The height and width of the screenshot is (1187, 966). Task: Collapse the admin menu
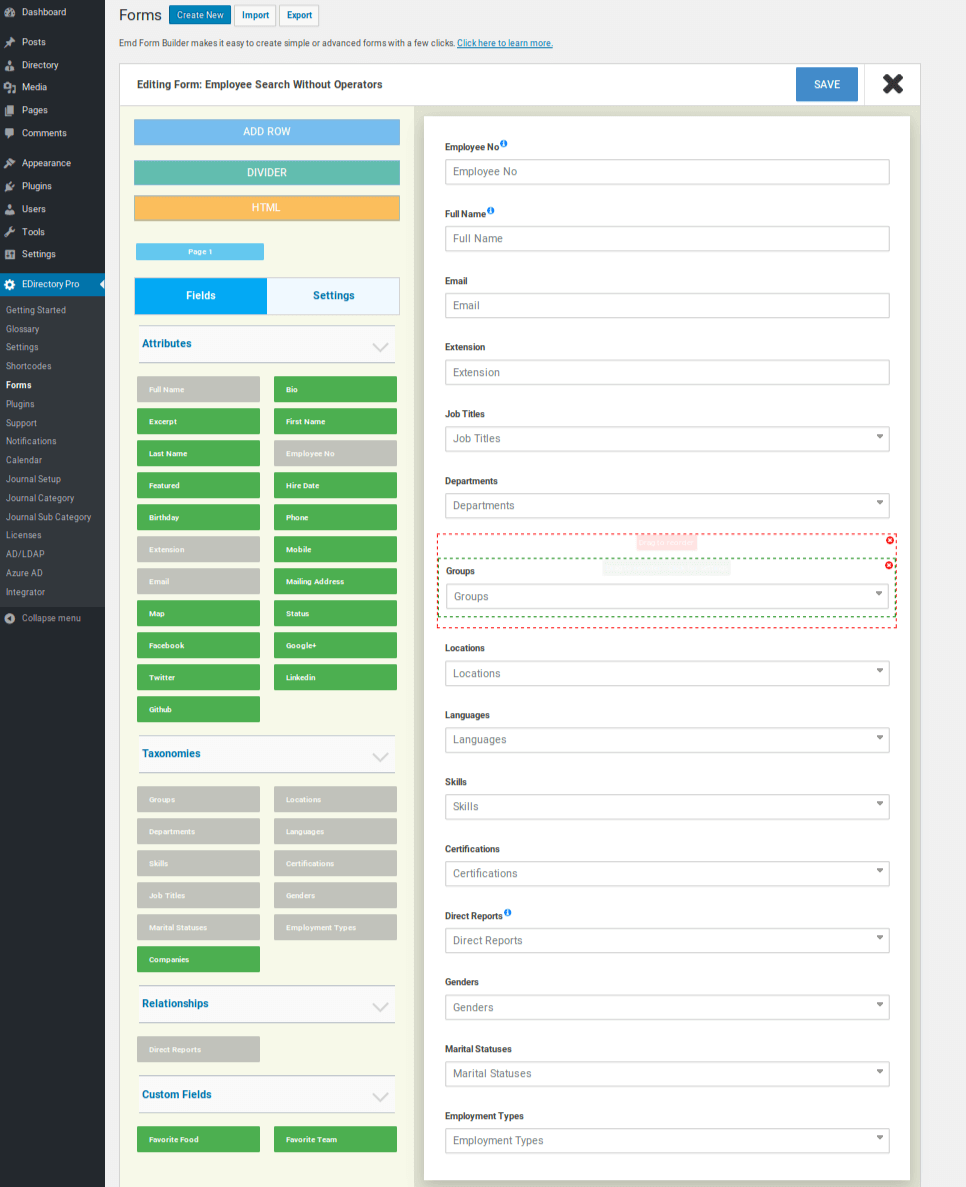[x=52, y=617]
